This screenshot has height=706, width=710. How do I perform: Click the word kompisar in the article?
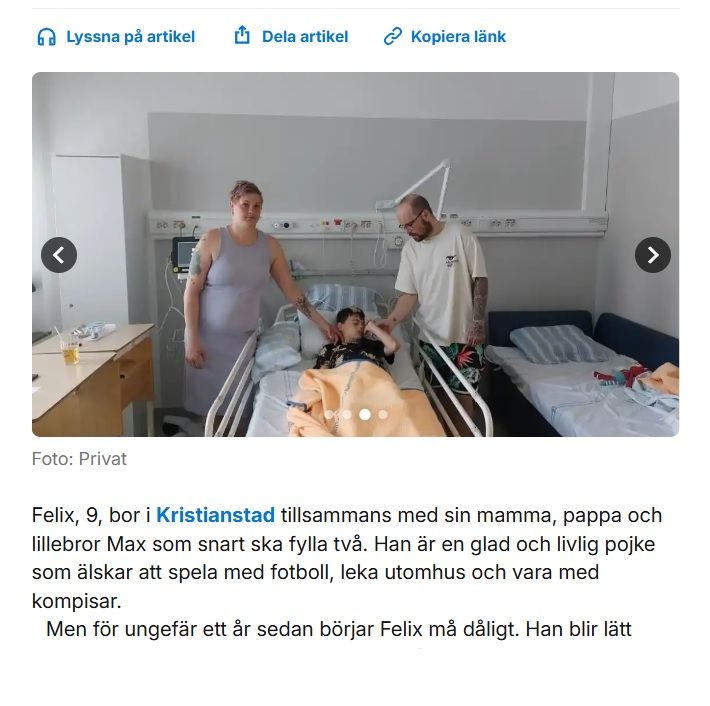point(76,601)
